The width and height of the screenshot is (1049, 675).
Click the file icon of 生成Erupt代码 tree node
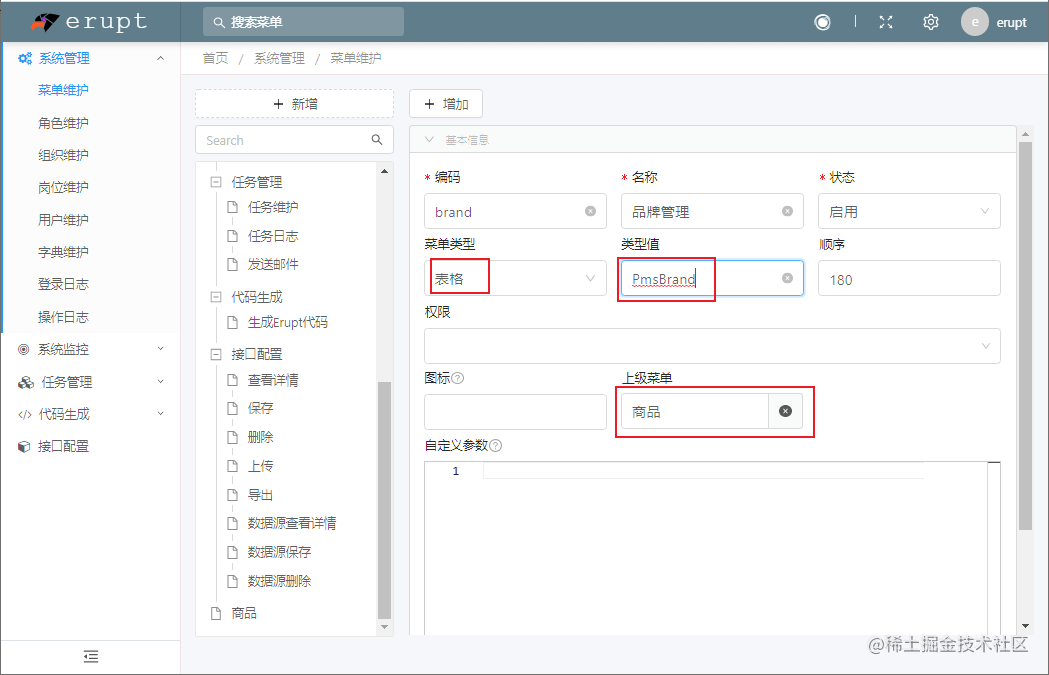tap(232, 322)
